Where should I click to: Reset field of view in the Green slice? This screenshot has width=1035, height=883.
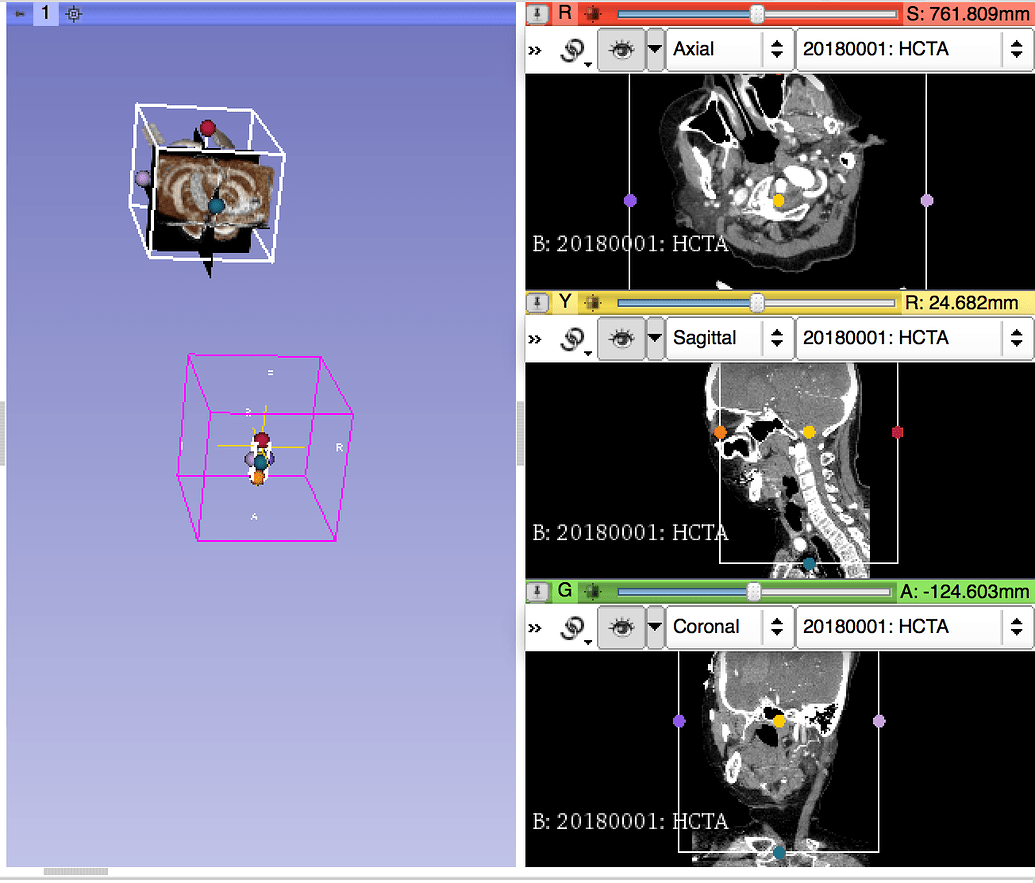tap(593, 592)
